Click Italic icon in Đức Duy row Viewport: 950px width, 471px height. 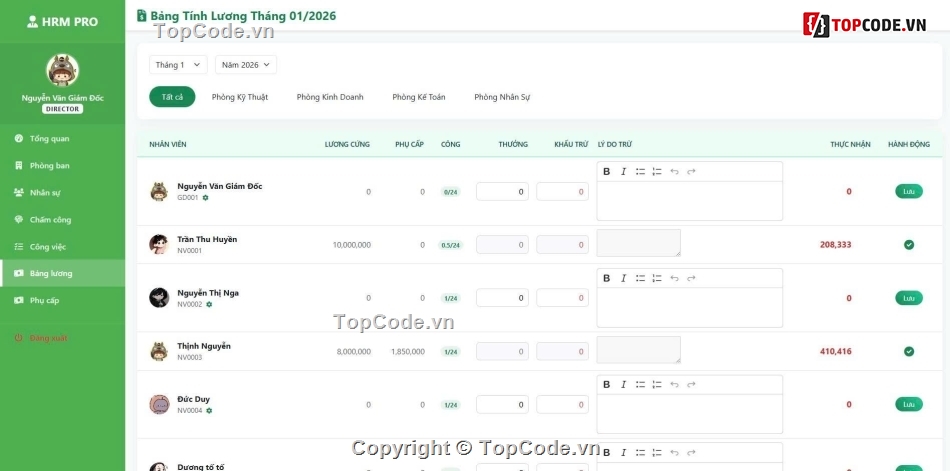(x=623, y=384)
